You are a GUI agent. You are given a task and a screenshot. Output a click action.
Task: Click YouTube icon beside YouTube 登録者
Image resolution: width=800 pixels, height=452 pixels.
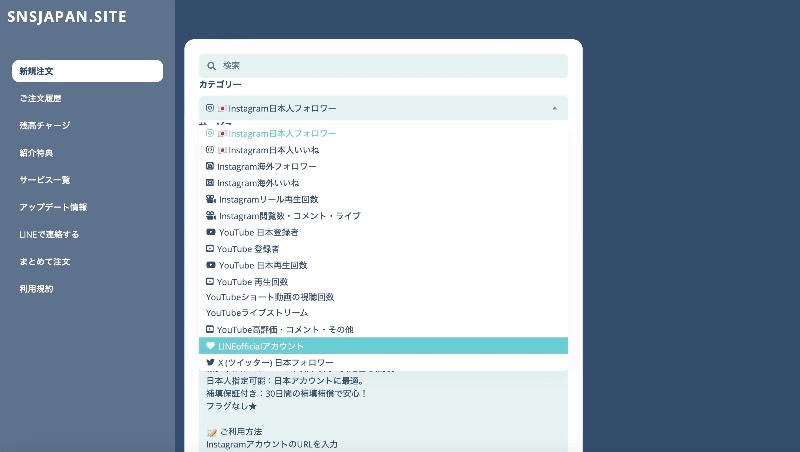210,248
